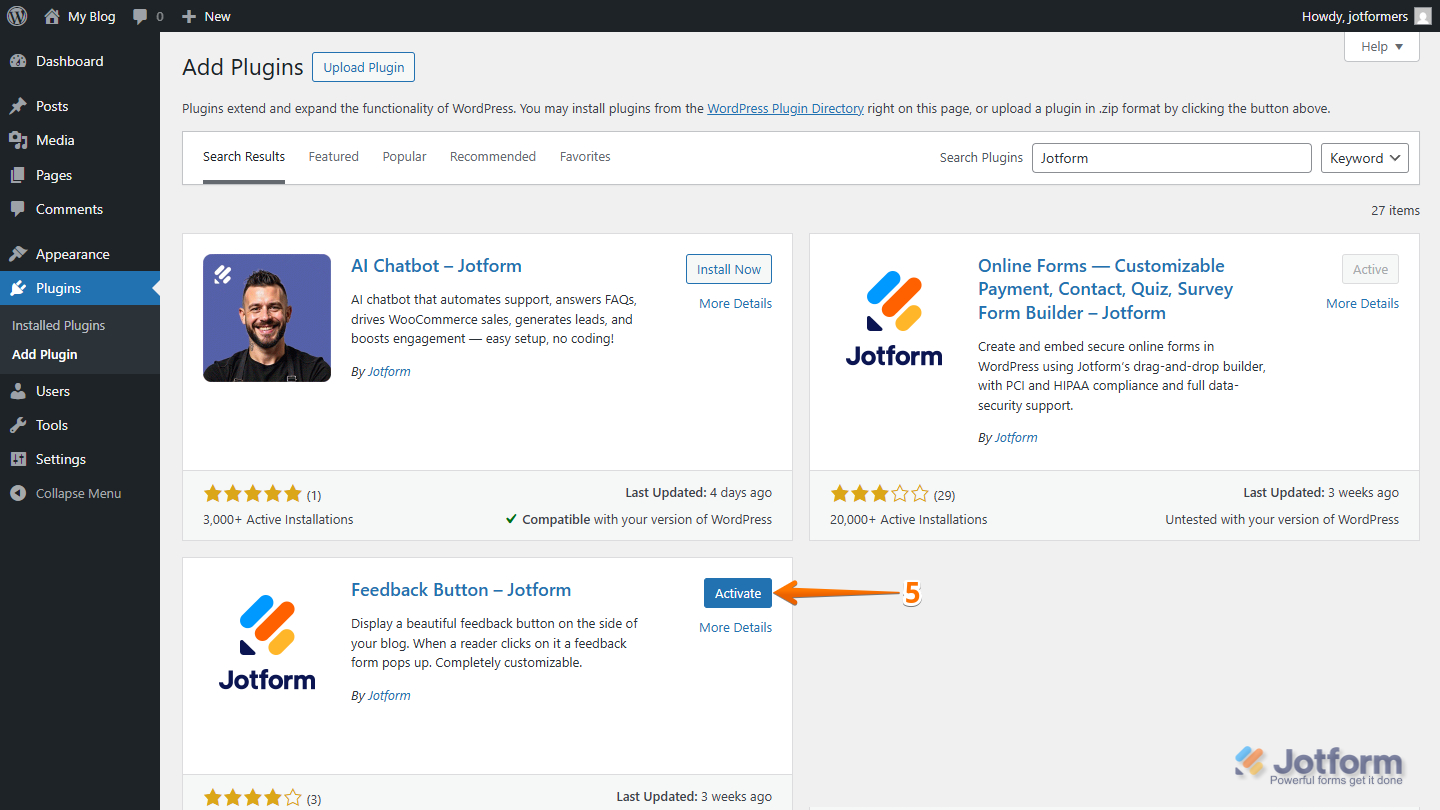Switch to the Popular plugins tab
This screenshot has width=1440, height=810.
(x=404, y=156)
